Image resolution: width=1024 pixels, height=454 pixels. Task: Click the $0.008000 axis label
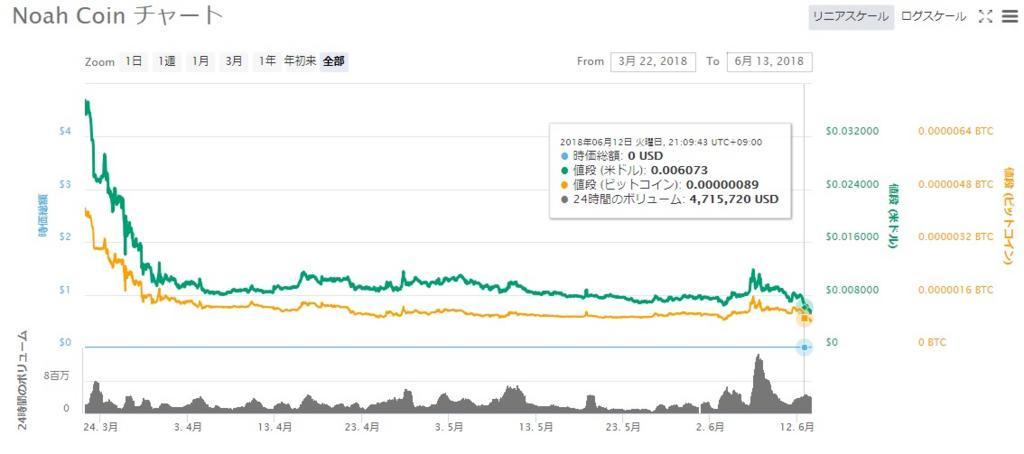click(x=852, y=289)
